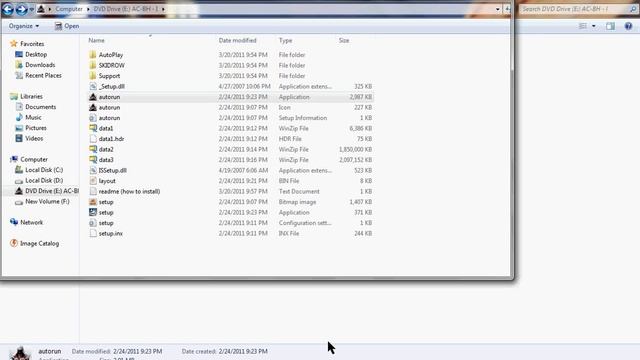Select the data1 WinZip file icon
The image size is (640, 360).
coord(93,129)
